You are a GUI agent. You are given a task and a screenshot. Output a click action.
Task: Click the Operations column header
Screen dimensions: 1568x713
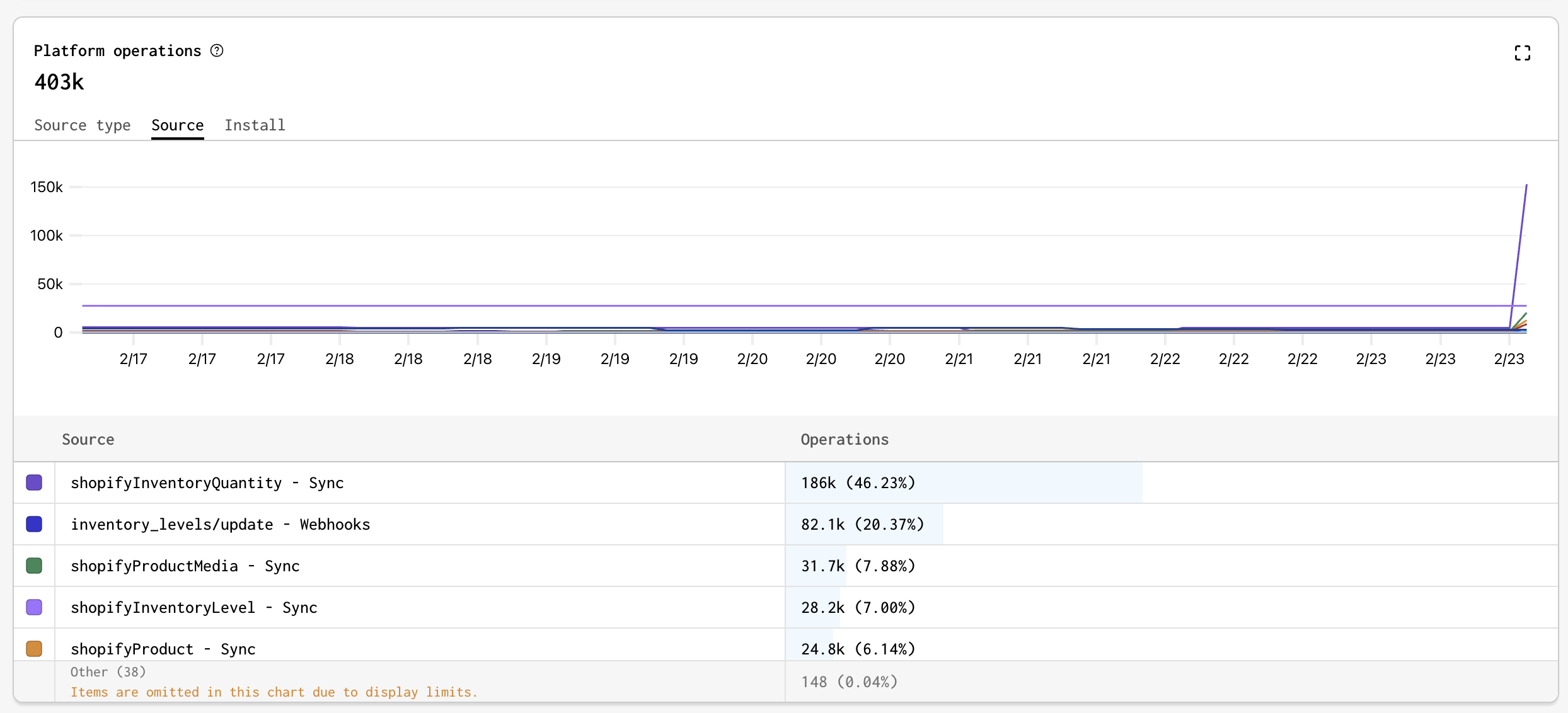click(x=845, y=440)
